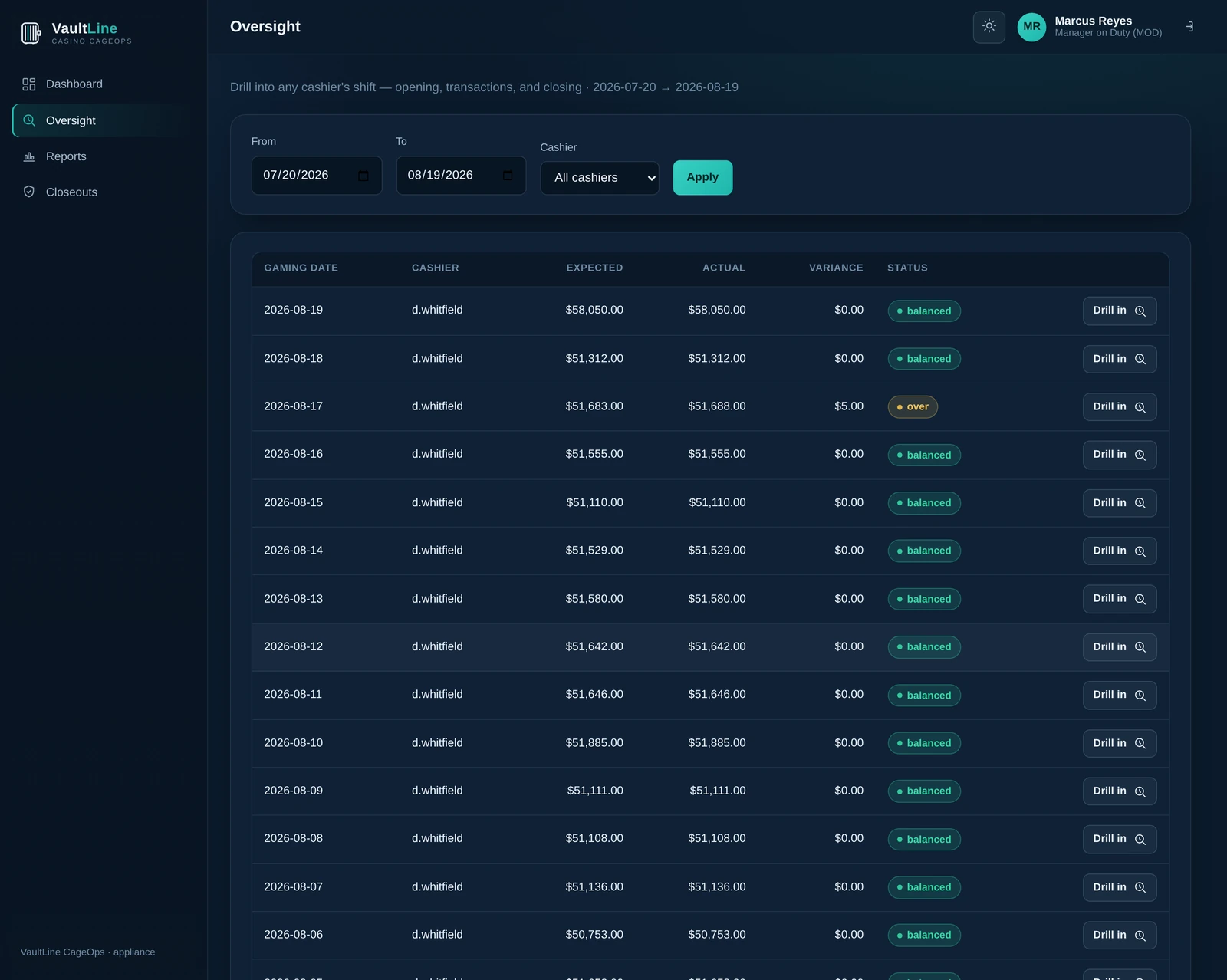Drill in to the 2026-08-08 shift
Image resolution: width=1227 pixels, height=980 pixels.
(x=1120, y=839)
